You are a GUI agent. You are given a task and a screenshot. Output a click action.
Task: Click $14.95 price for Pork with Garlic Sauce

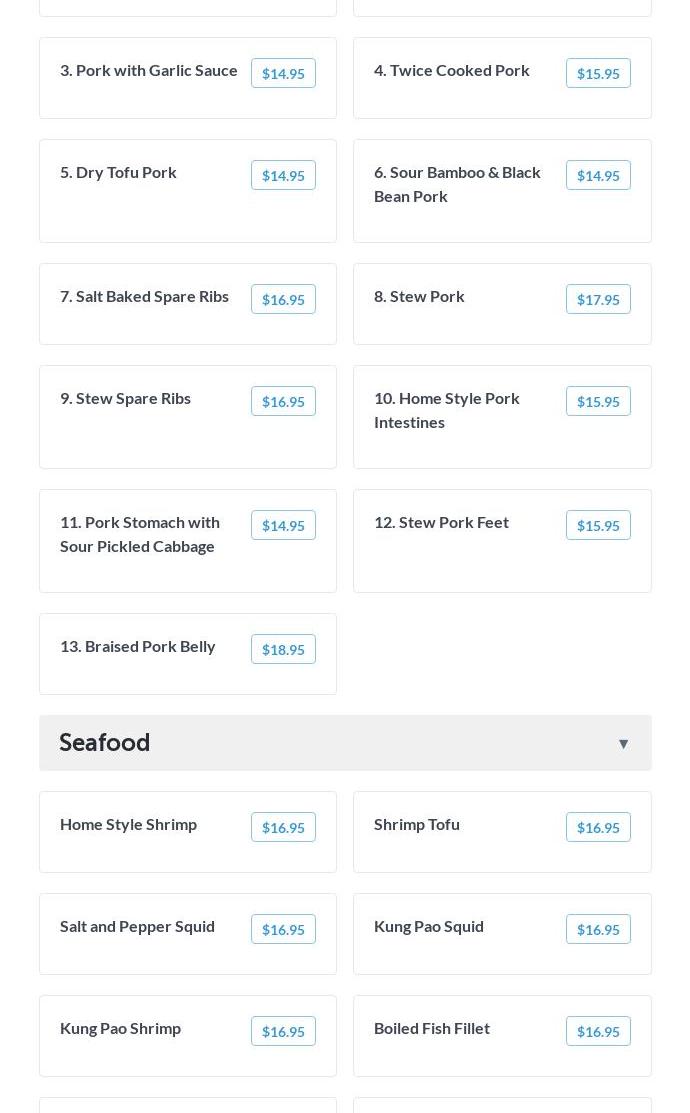pos(283,73)
